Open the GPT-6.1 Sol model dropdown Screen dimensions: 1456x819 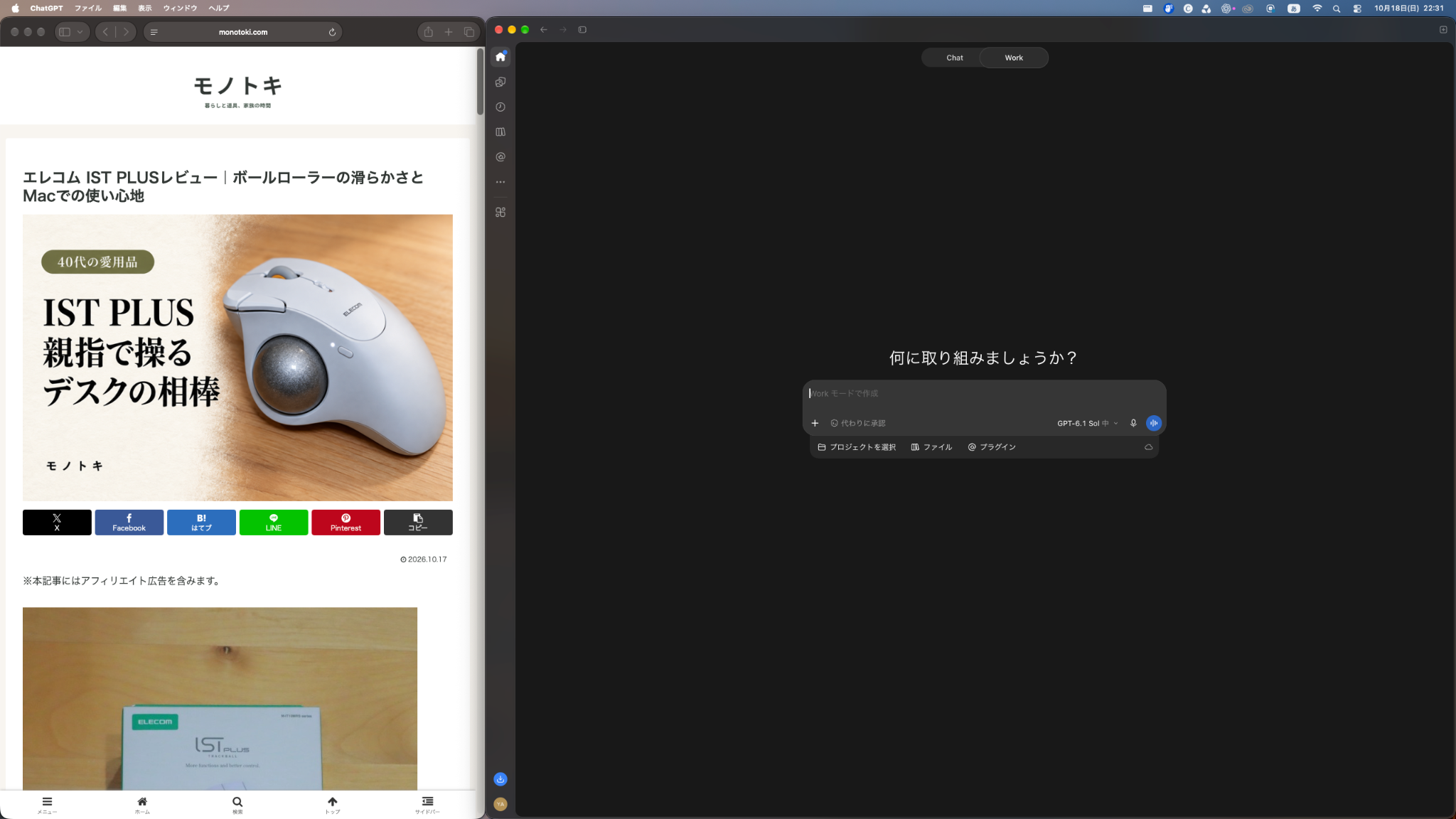[1087, 423]
